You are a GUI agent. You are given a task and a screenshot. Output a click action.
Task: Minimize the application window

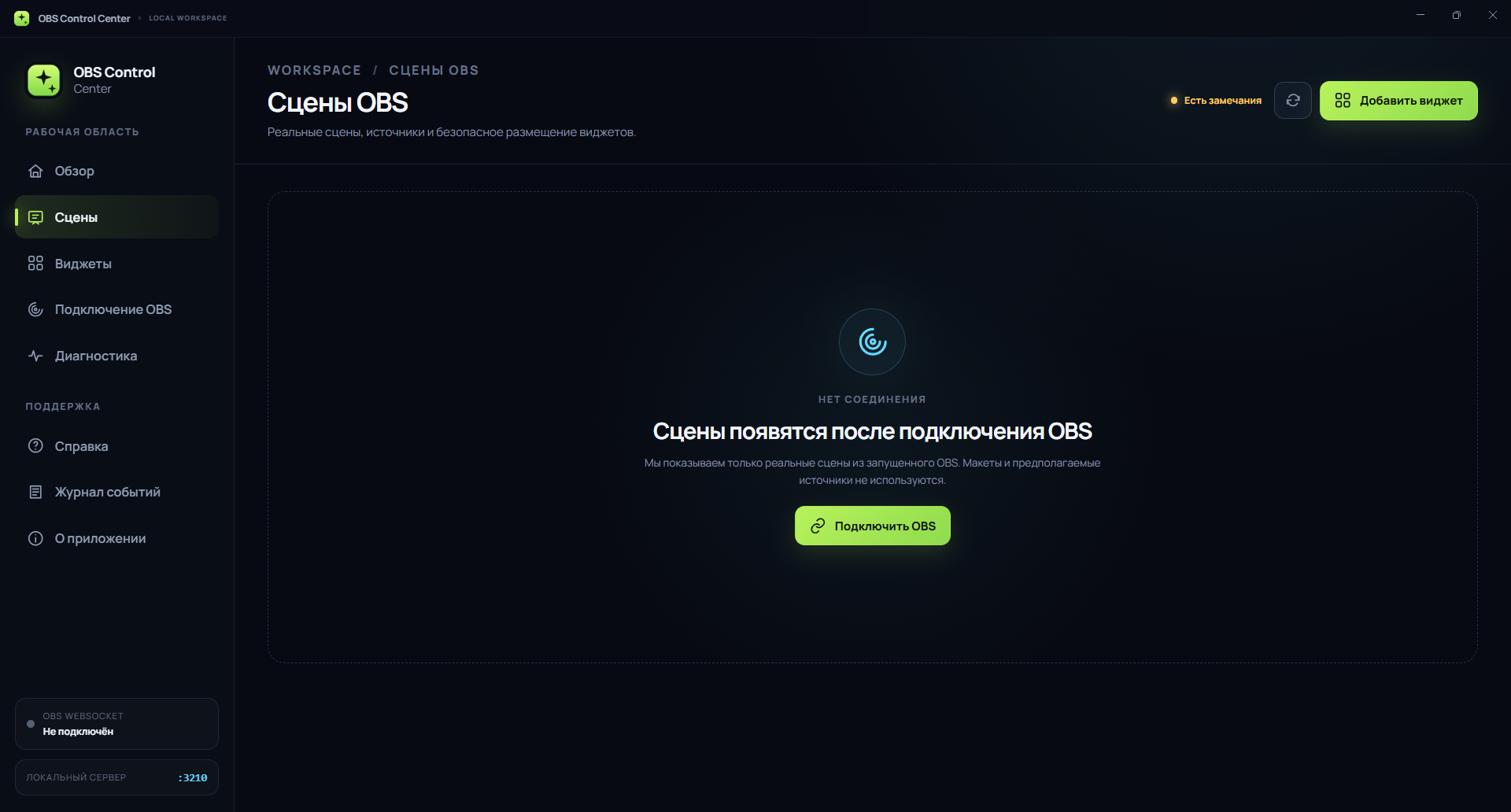coord(1420,15)
